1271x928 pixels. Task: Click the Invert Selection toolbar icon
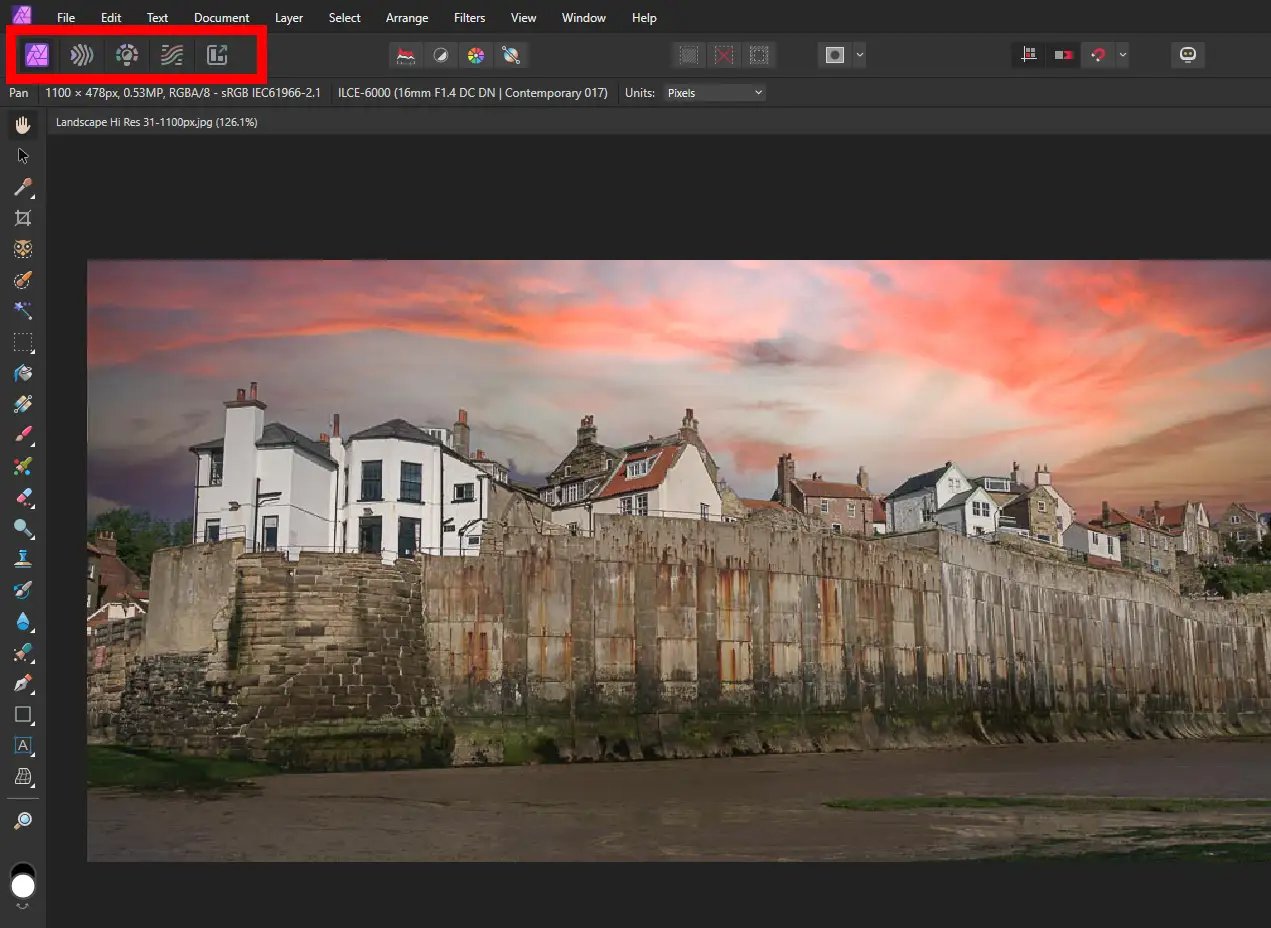759,55
